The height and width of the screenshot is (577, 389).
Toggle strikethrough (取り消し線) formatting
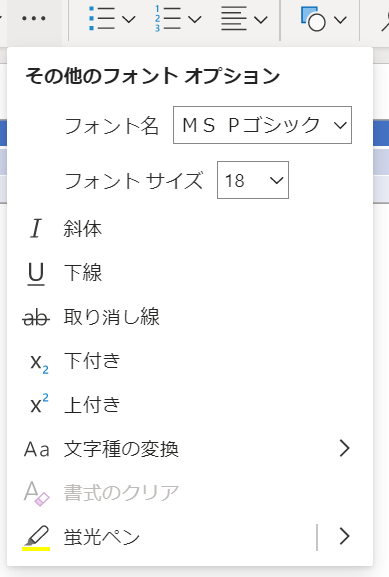point(190,317)
